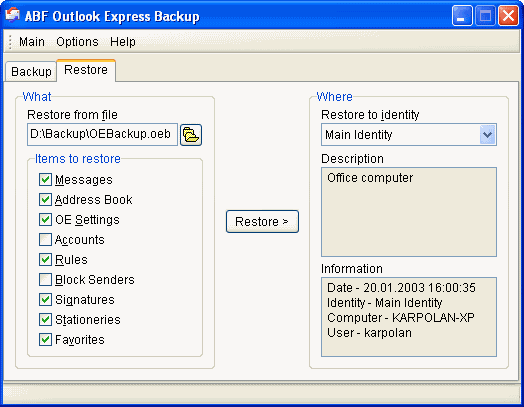Disable the Signatures checkbox
The height and width of the screenshot is (407, 524).
[45, 299]
